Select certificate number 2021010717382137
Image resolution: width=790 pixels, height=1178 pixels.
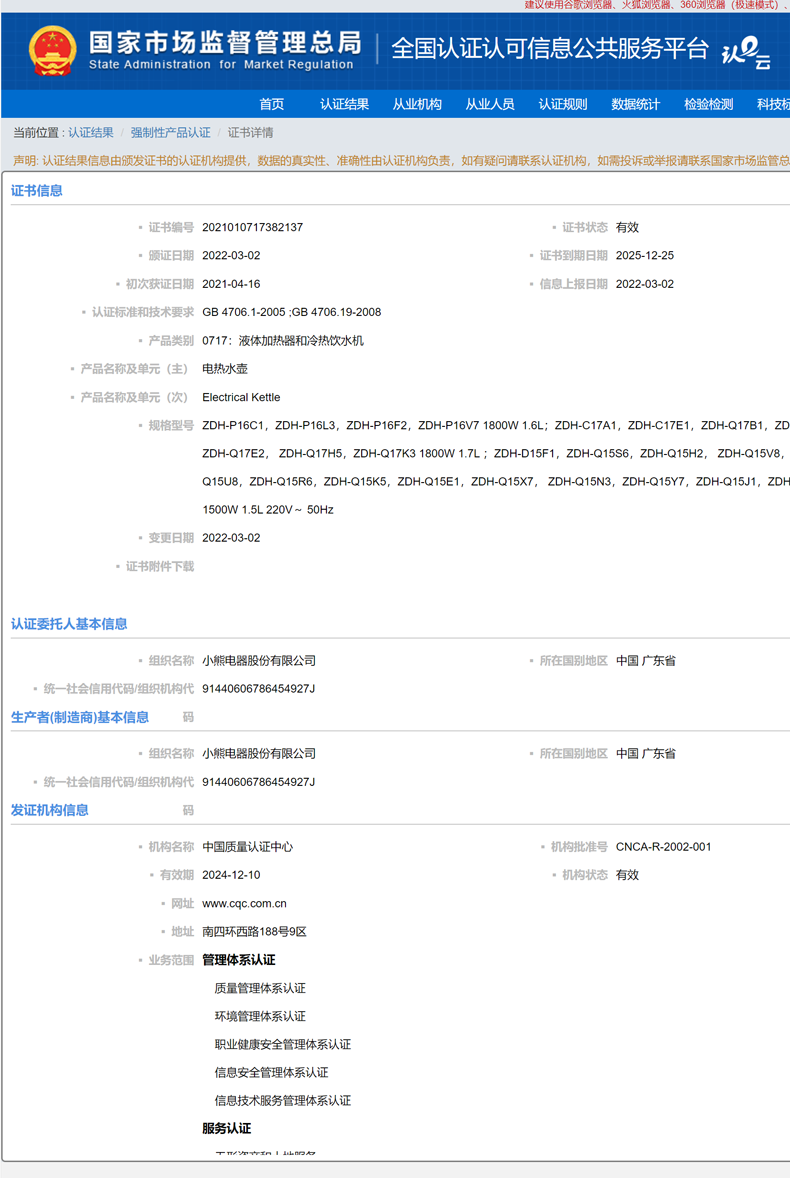click(252, 228)
